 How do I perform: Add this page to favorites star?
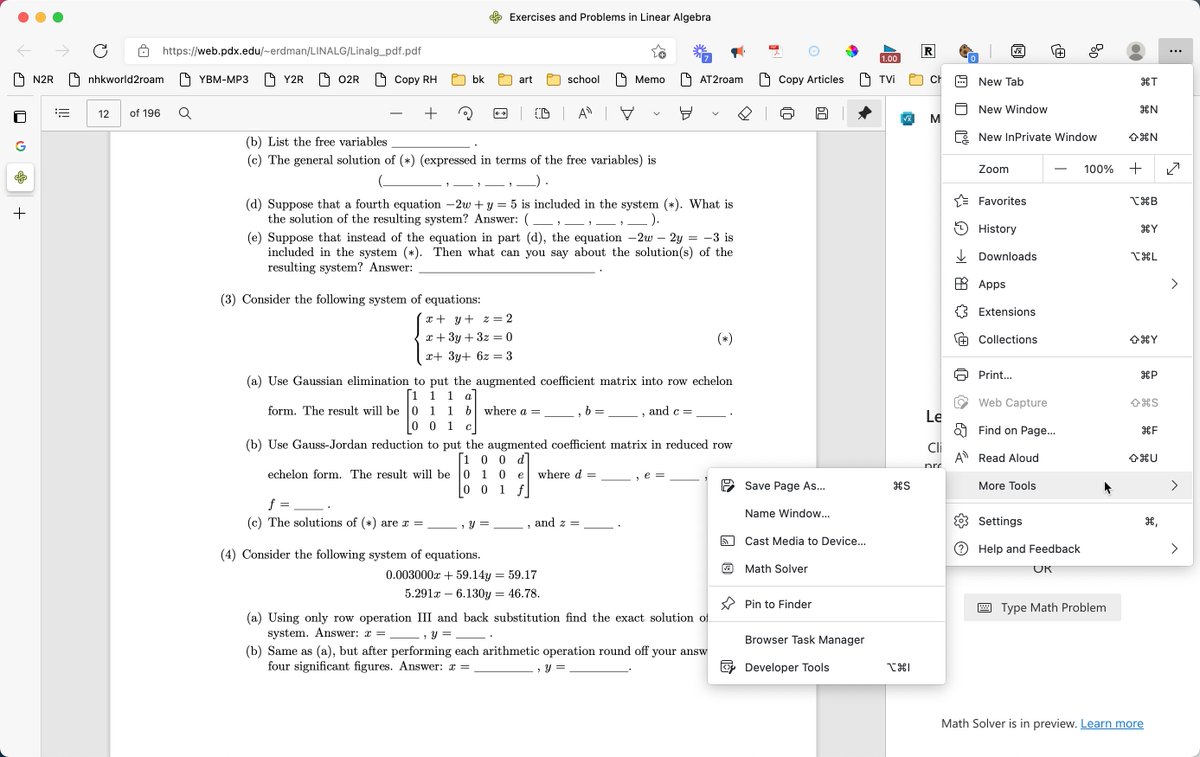click(658, 51)
